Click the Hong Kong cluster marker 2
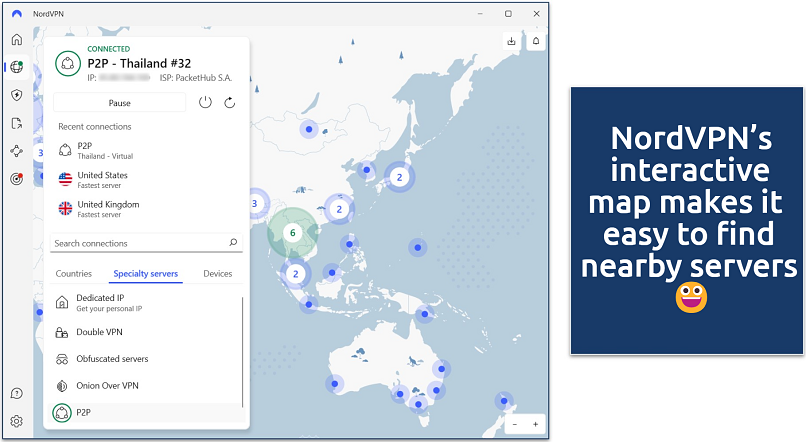806x442 pixels. [339, 209]
